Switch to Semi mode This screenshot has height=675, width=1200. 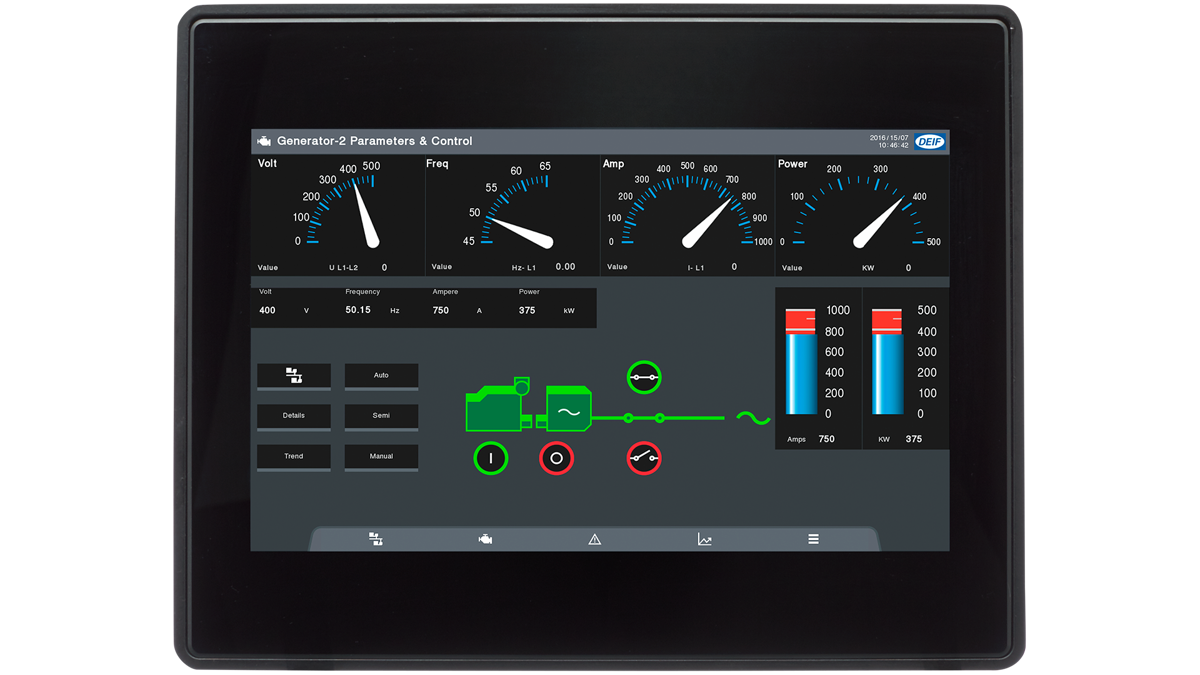381,416
